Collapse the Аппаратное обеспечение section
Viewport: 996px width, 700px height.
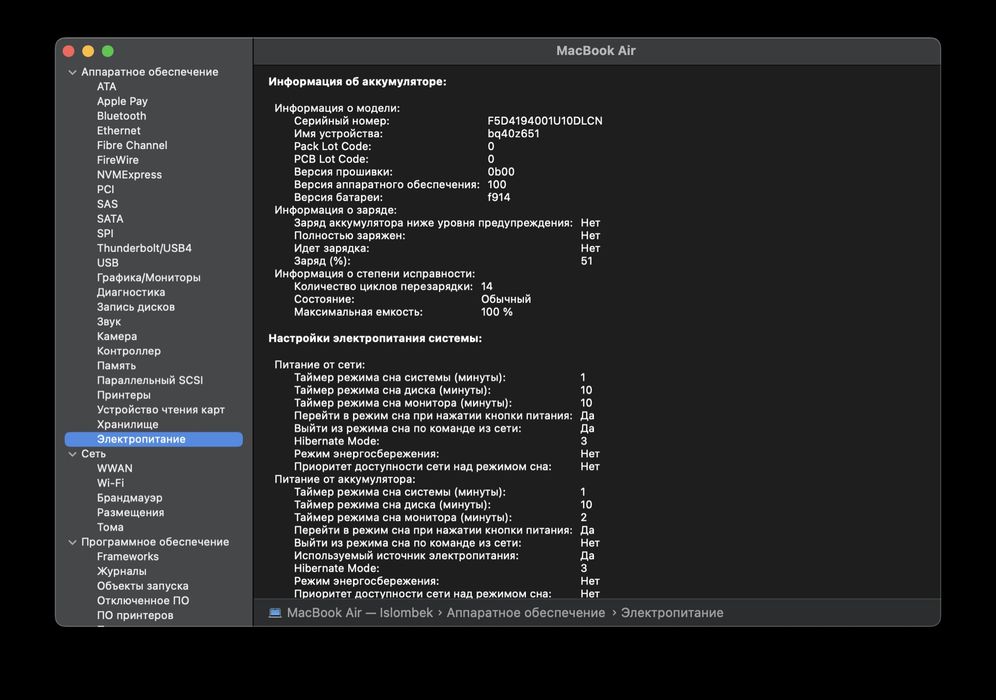click(72, 72)
